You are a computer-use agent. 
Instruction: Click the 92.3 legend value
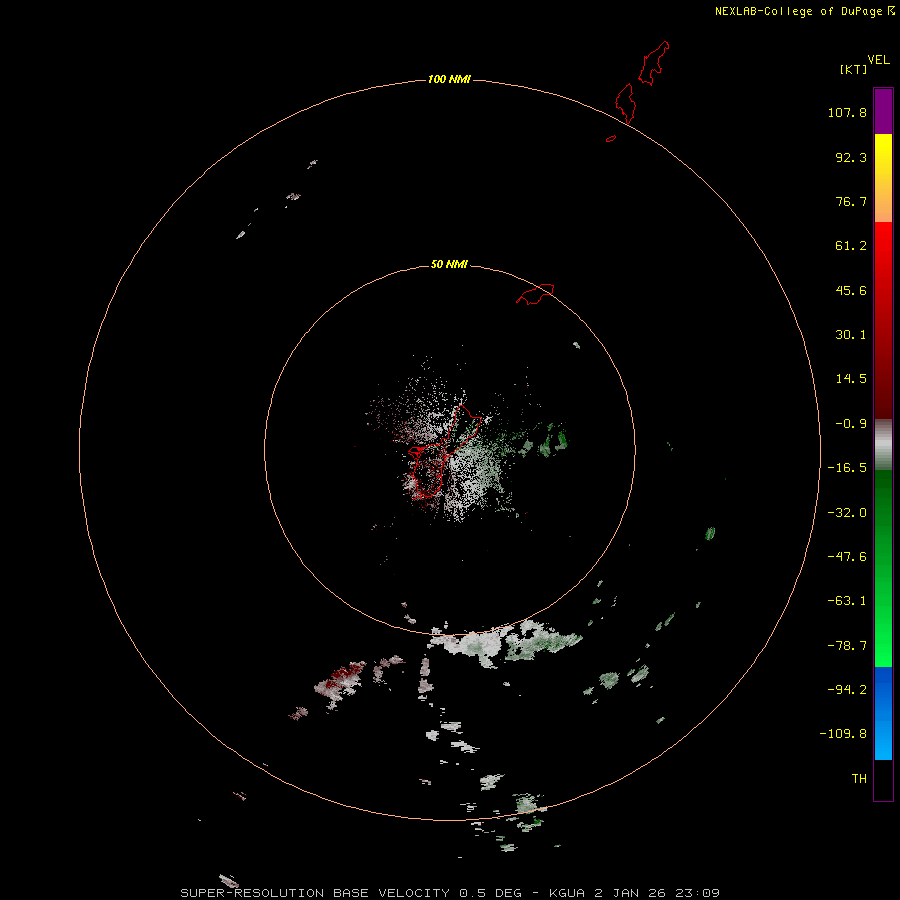coord(851,157)
